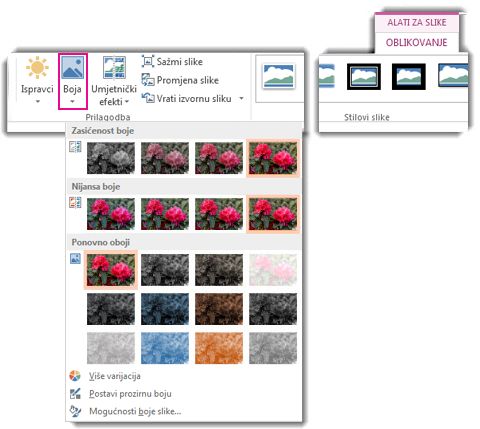The height and width of the screenshot is (429, 480).
Task: Click the Prilagodba group label
Action: 108,117
